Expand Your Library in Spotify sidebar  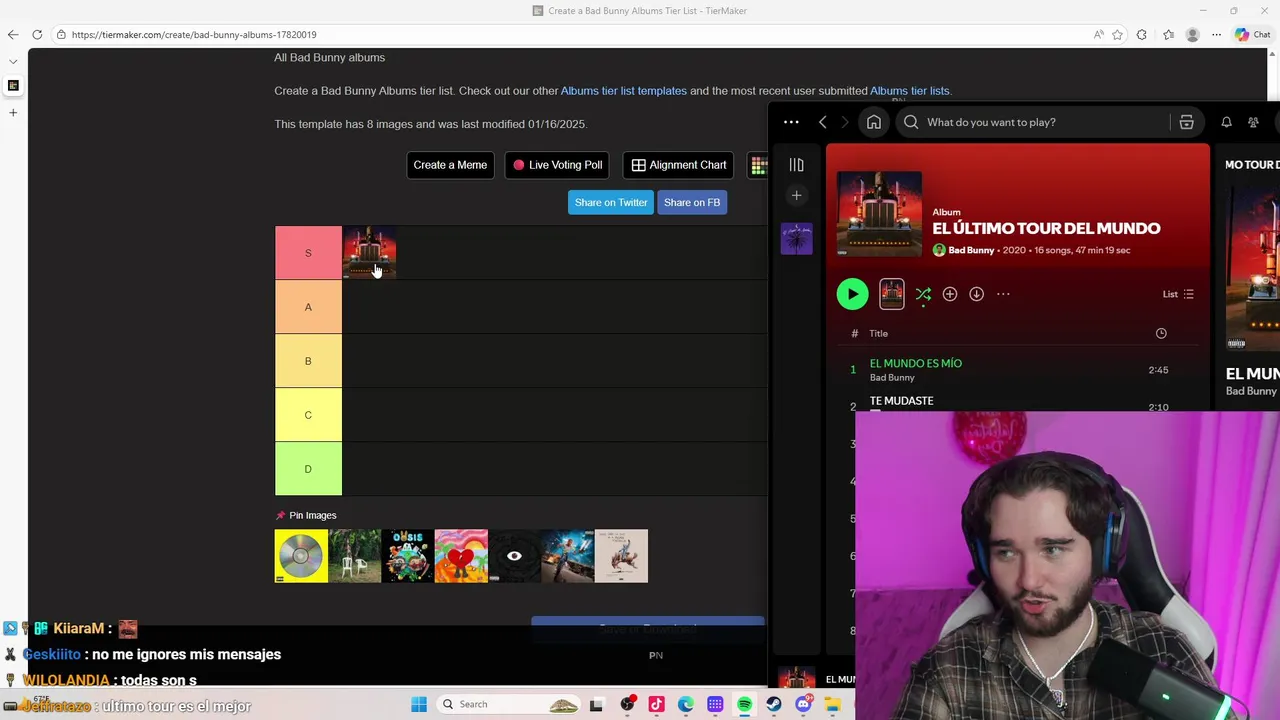pos(796,165)
